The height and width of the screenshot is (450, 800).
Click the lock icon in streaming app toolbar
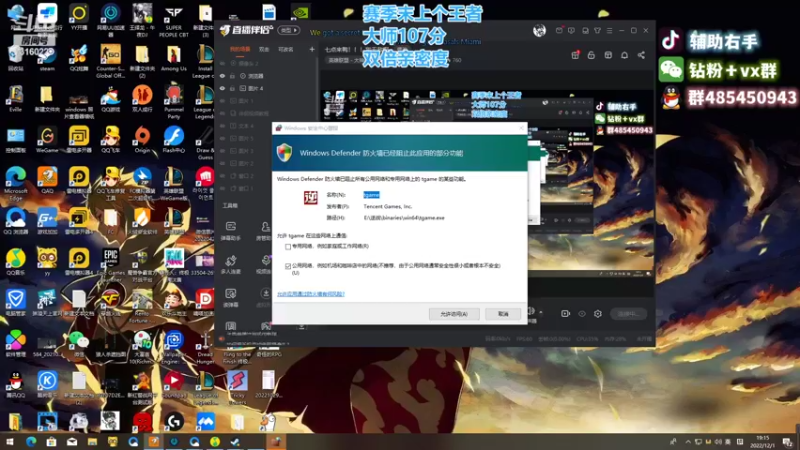tap(591, 55)
